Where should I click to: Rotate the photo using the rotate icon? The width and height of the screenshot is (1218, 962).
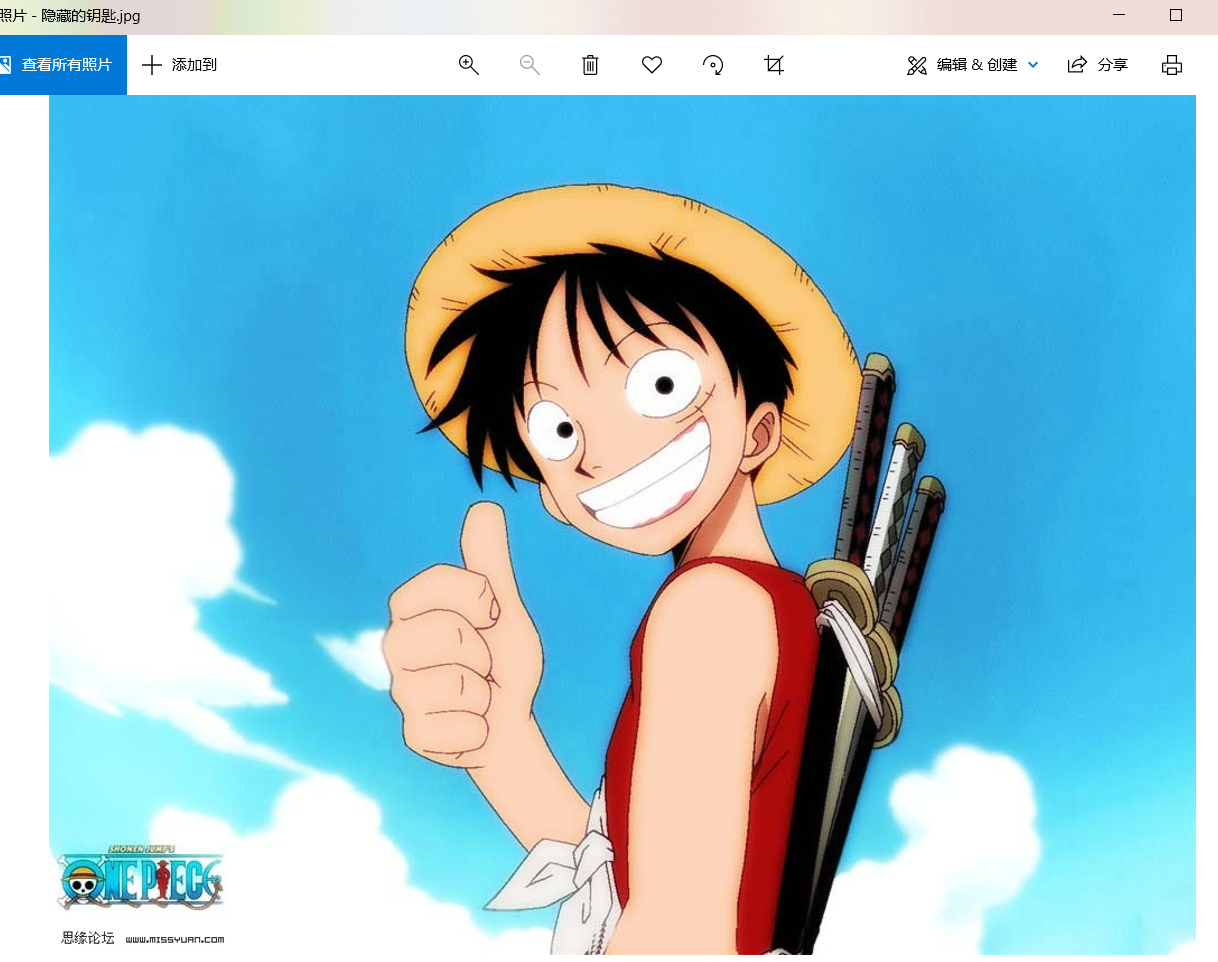713,65
